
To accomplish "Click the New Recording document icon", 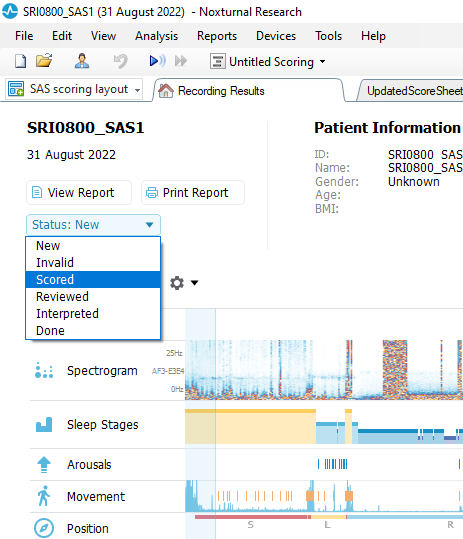I will pyautogui.click(x=20, y=62).
